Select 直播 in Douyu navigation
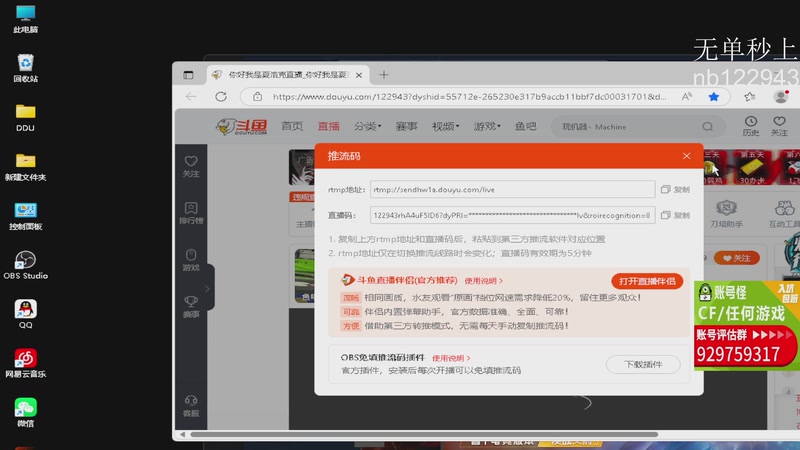Viewport: 800px width, 450px height. (329, 126)
